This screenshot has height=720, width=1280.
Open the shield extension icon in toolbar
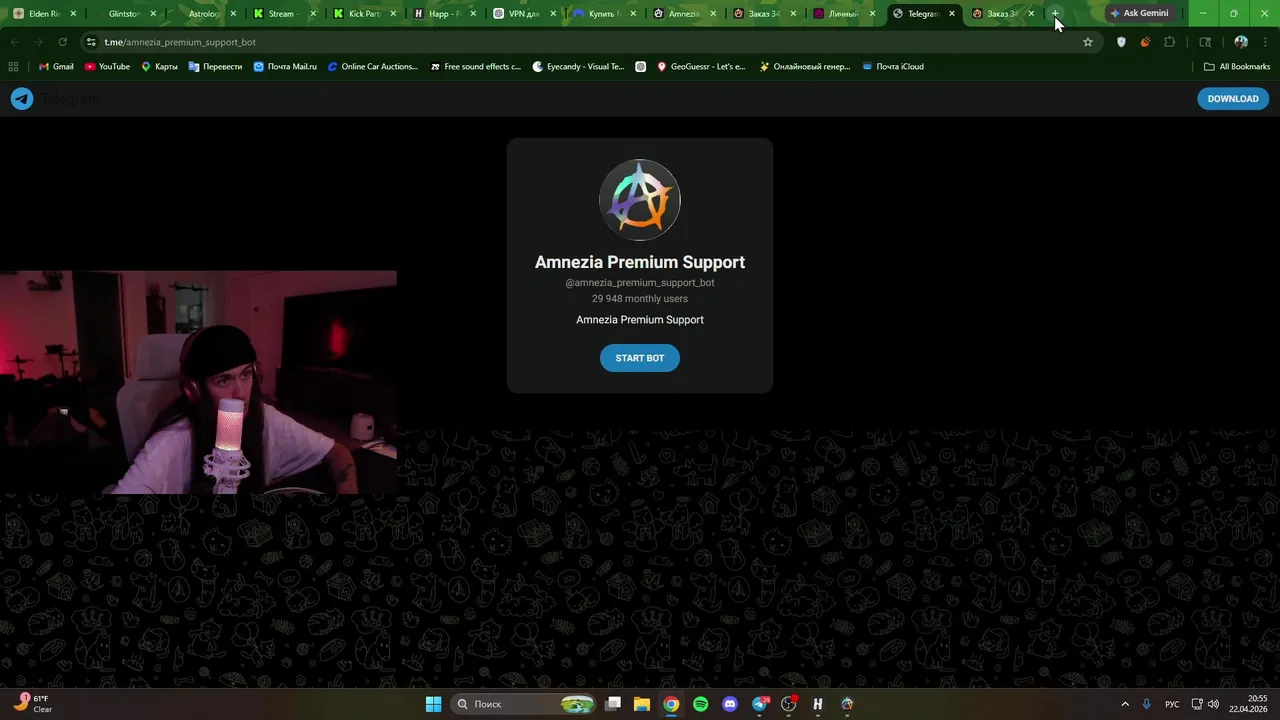click(x=1121, y=42)
